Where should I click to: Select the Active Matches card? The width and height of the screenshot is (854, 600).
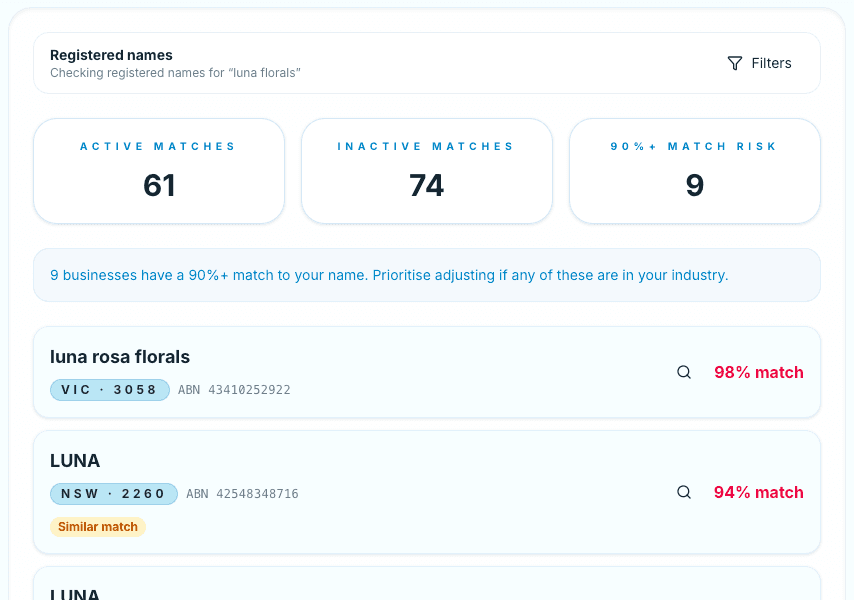(x=159, y=171)
